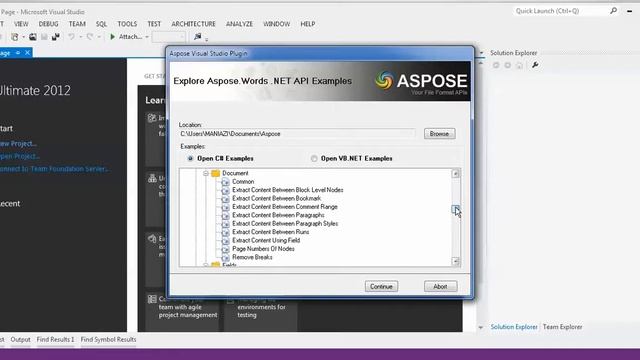Image resolution: width=640 pixels, height=360 pixels.
Task: Click the Solution Explorer Back icon
Action: [496, 65]
